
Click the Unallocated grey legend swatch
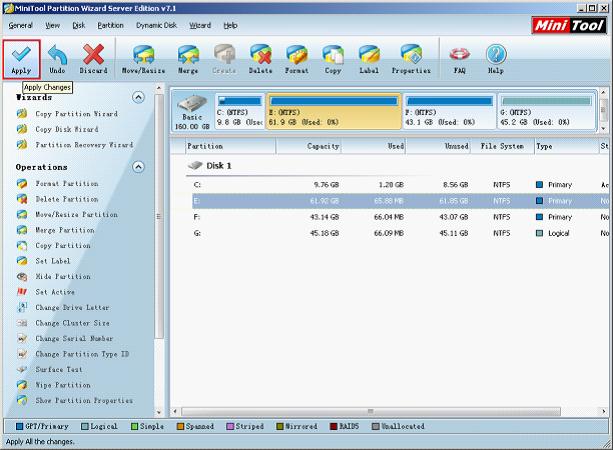point(376,427)
